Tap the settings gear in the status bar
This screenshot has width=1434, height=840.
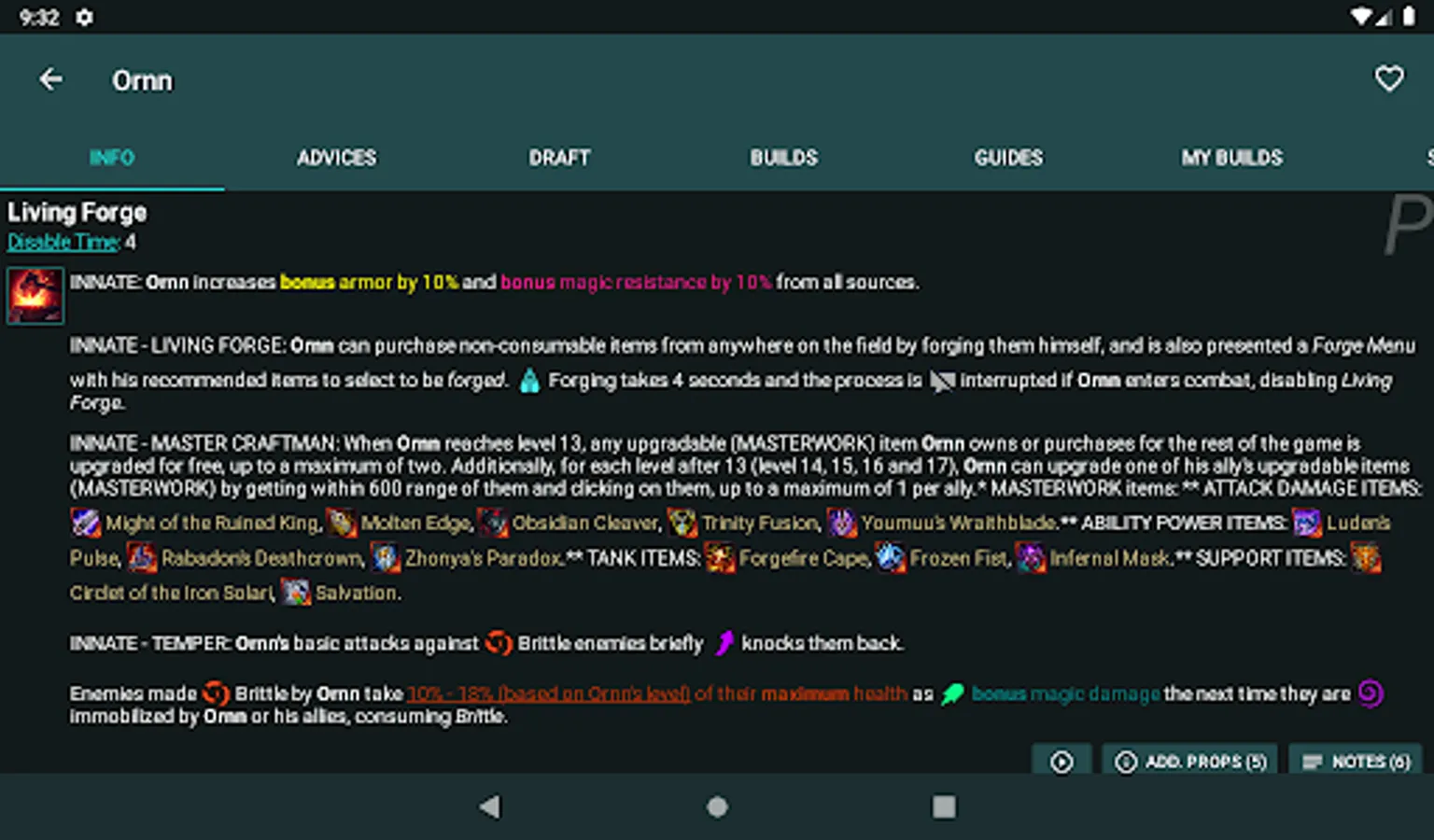coord(84,18)
